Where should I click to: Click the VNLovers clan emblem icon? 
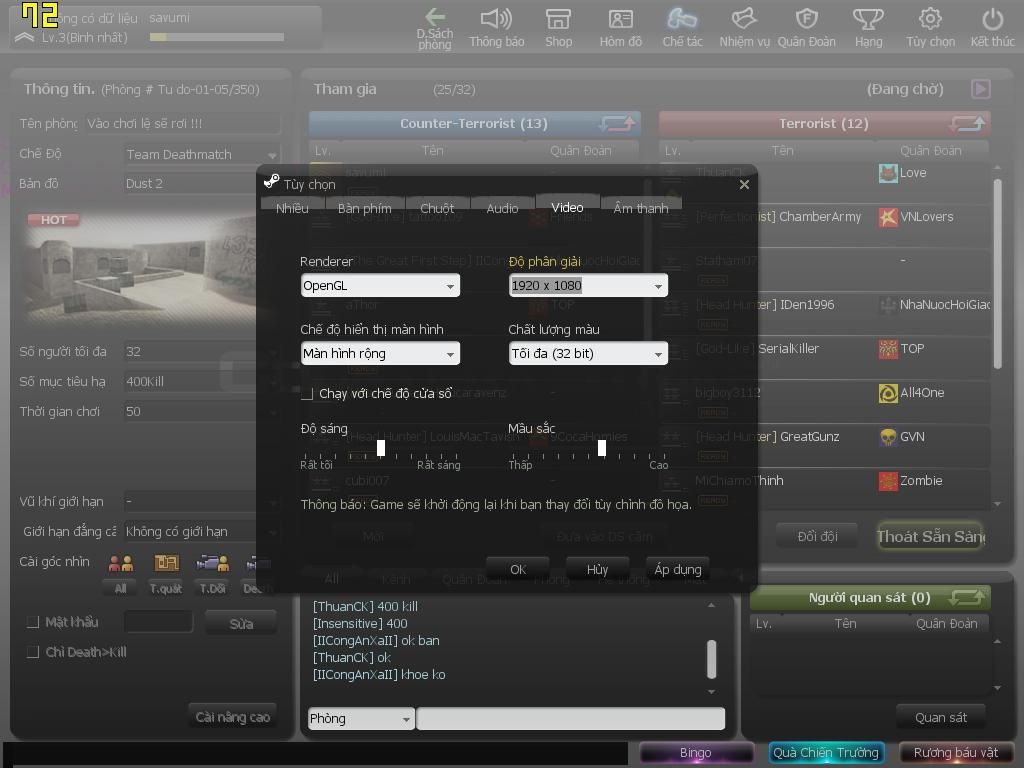[888, 217]
